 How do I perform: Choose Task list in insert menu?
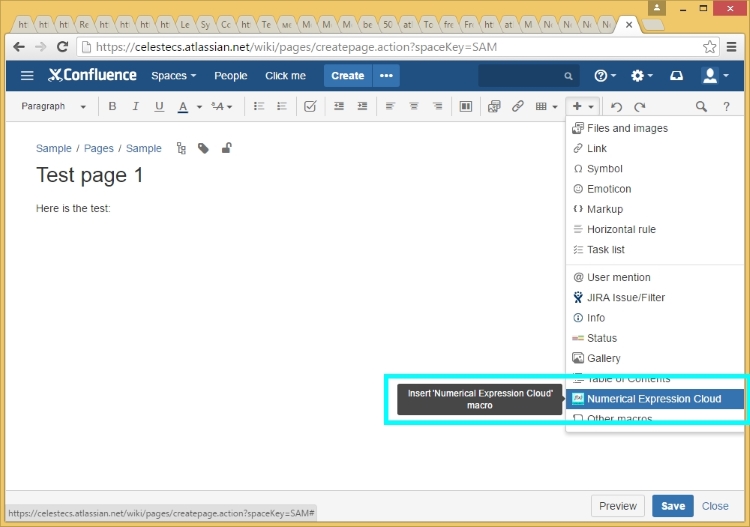coord(654,249)
